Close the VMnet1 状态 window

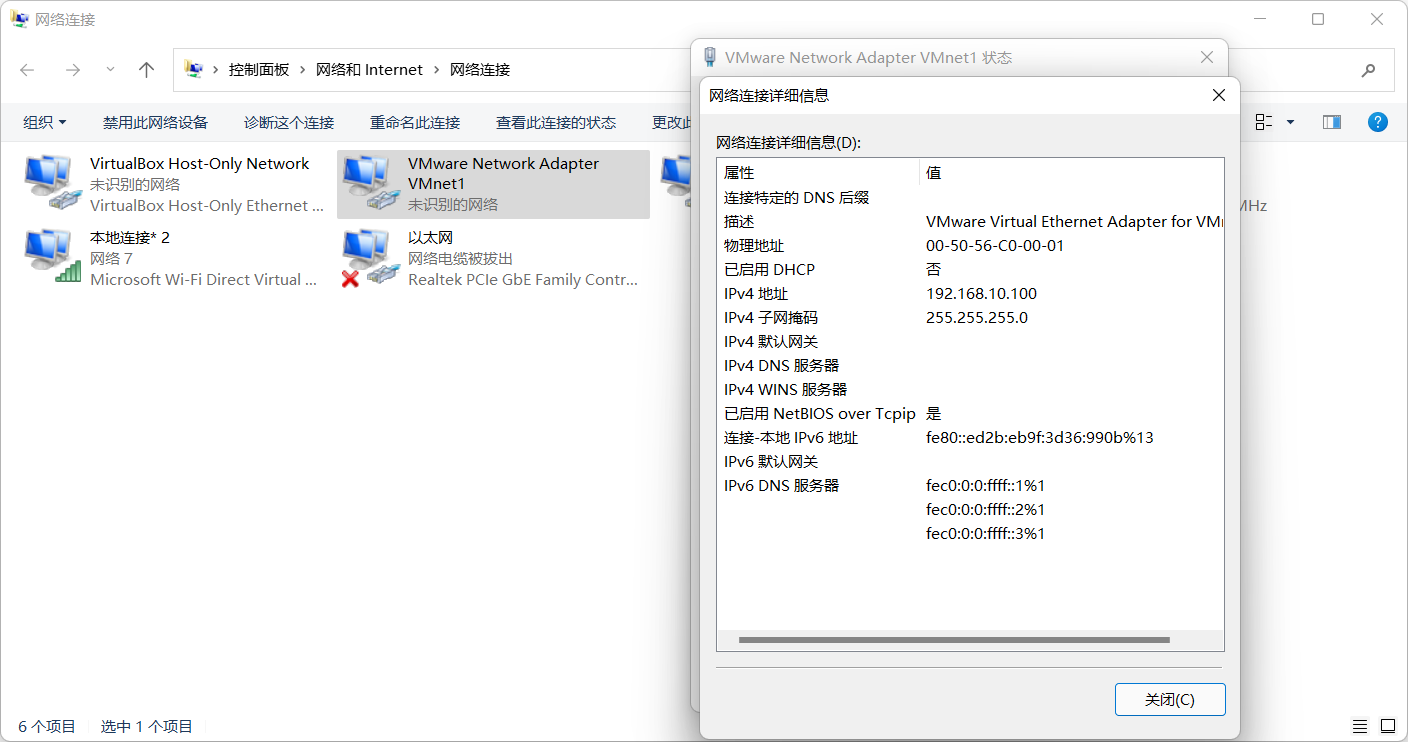pyautogui.click(x=1207, y=58)
